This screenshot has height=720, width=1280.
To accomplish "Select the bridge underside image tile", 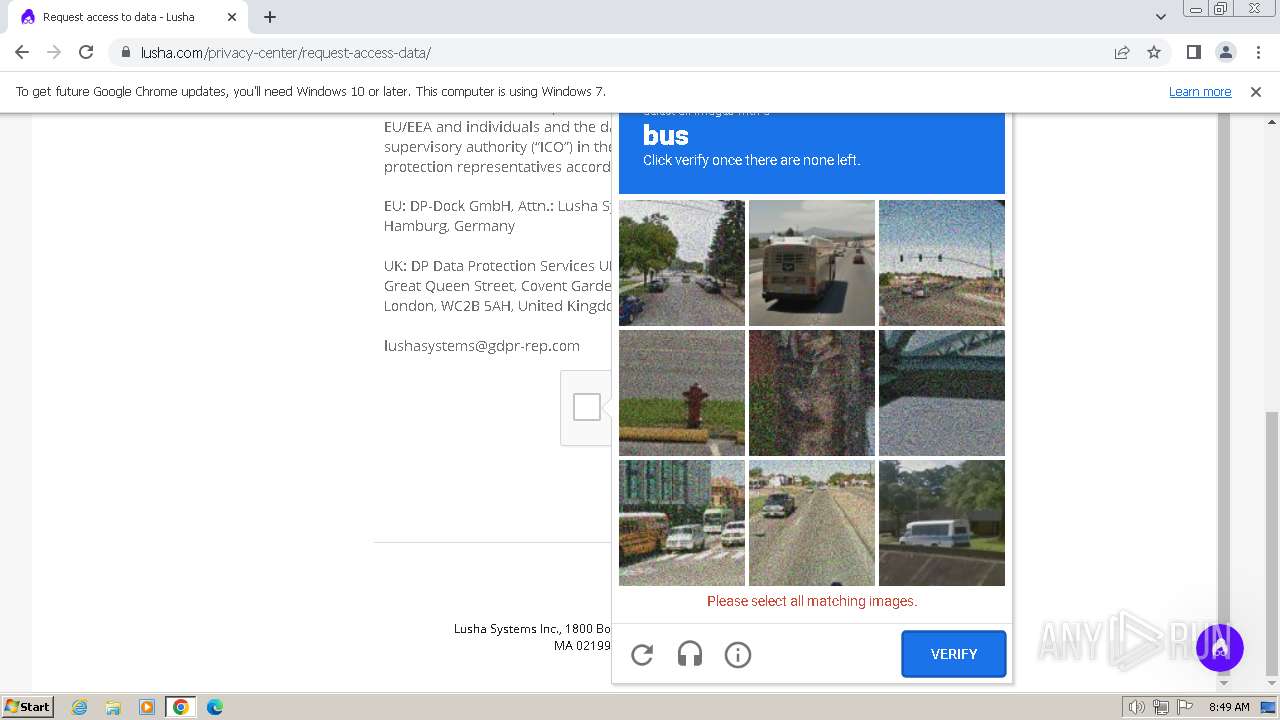I will 942,393.
